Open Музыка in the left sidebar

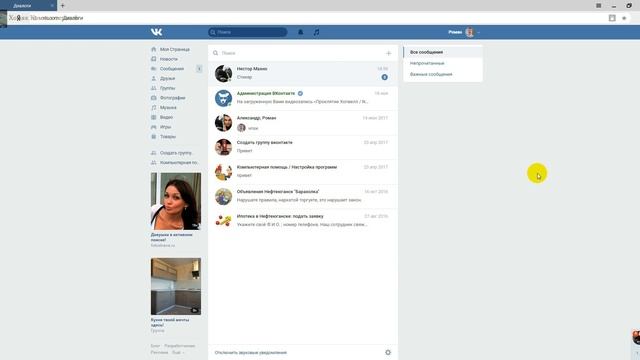(x=168, y=108)
